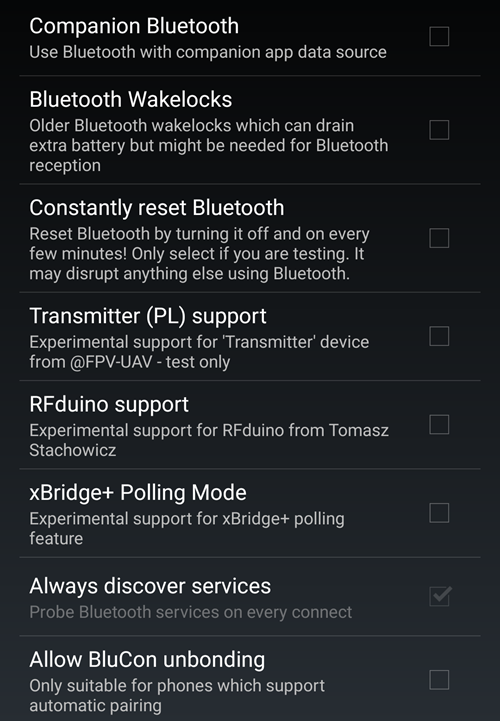The height and width of the screenshot is (721, 500).
Task: Tap the Companion Bluetooth title
Action: coord(134,26)
